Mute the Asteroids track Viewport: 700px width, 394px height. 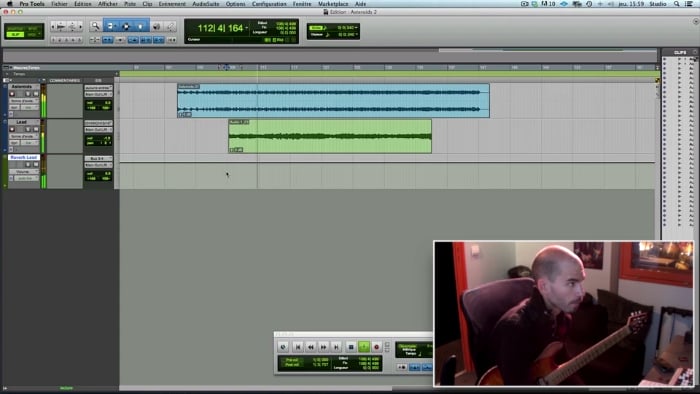point(36,94)
